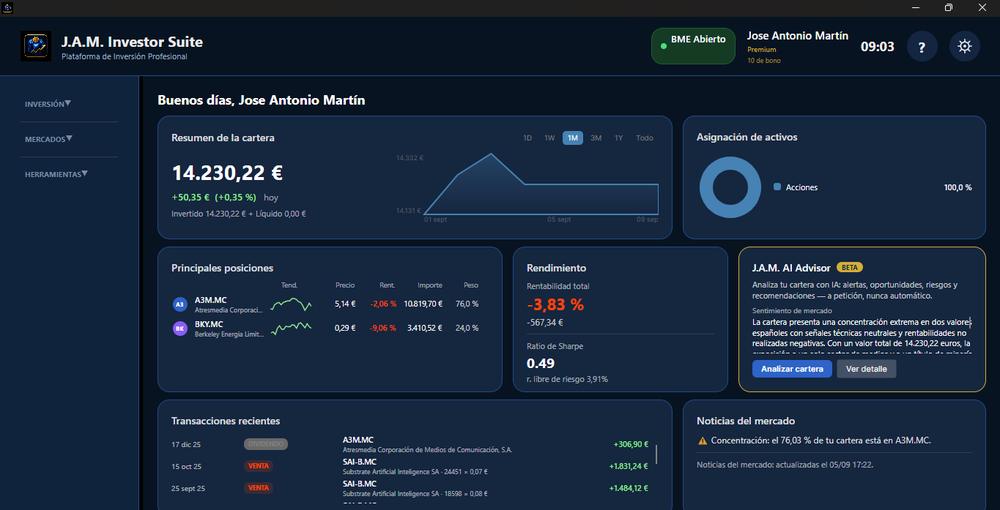Select the 3M chart range
The width and height of the screenshot is (1000, 510).
click(596, 138)
